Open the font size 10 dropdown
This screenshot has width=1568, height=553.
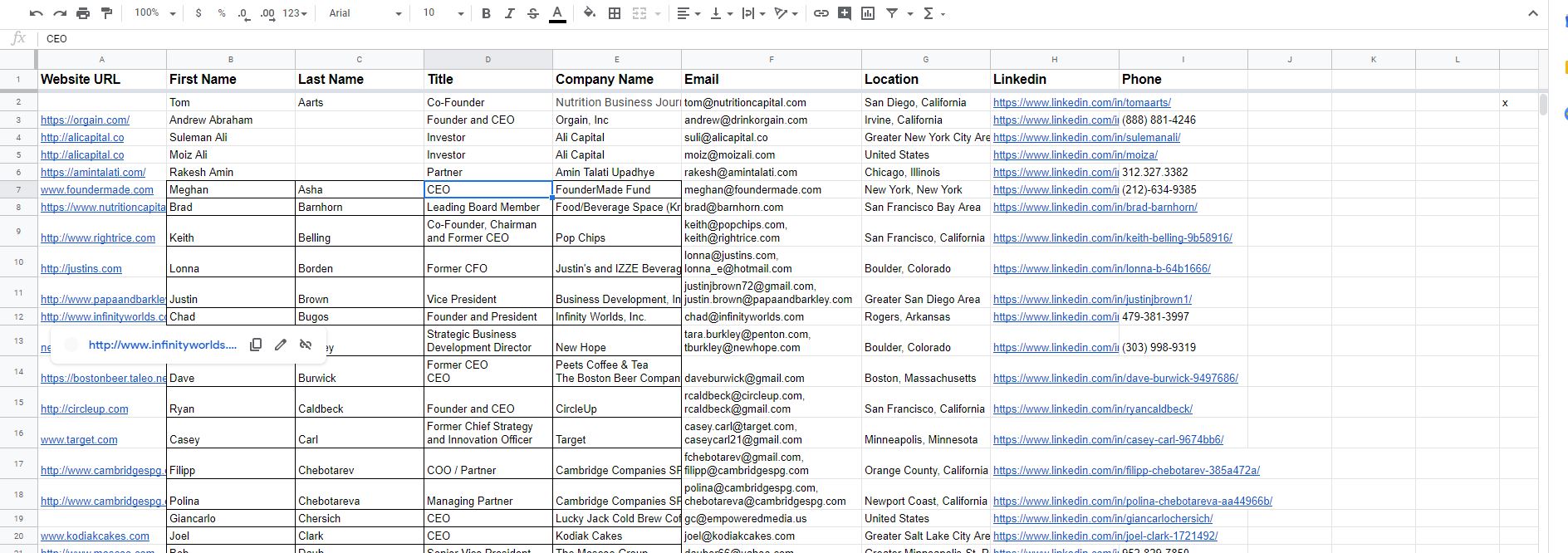(x=443, y=13)
